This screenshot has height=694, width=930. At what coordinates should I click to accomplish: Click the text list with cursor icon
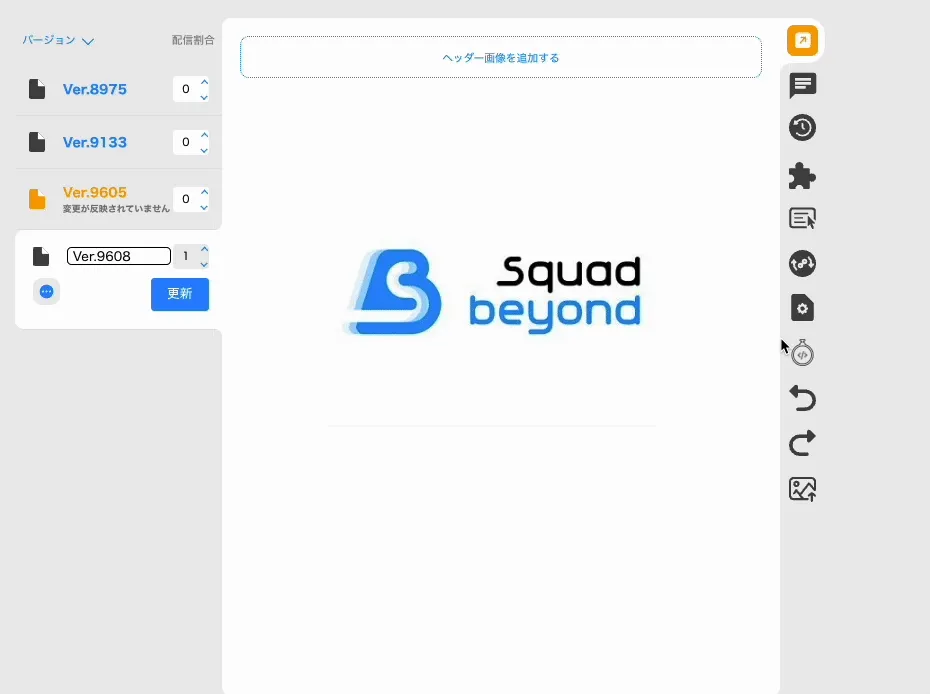(x=802, y=218)
